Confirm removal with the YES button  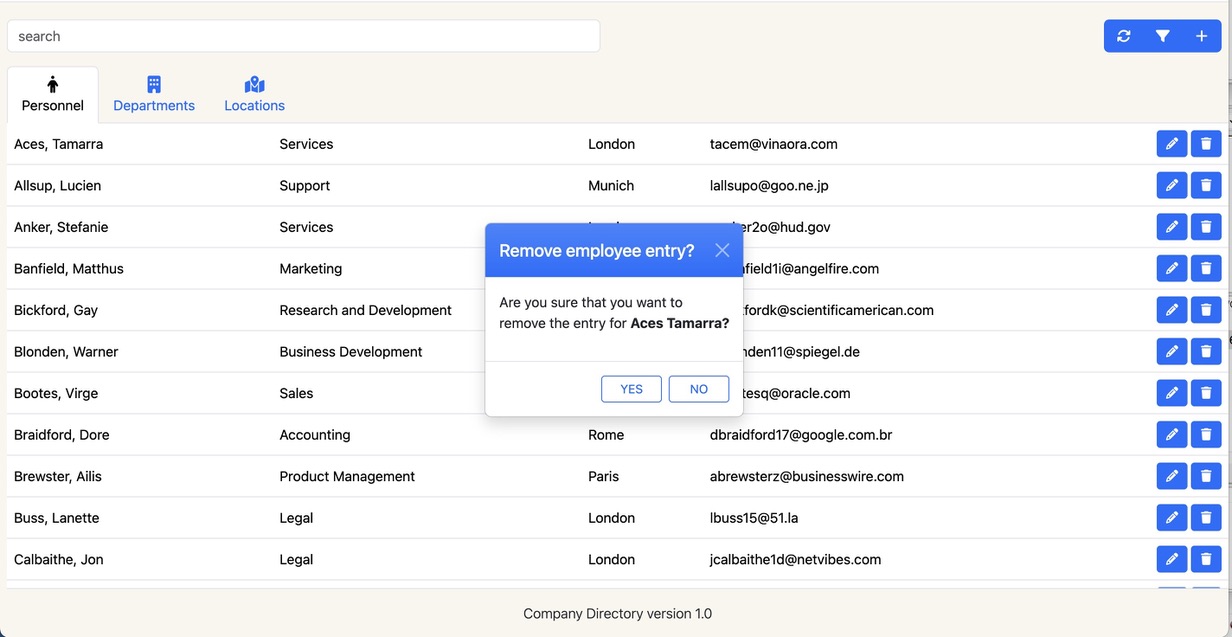pos(631,389)
